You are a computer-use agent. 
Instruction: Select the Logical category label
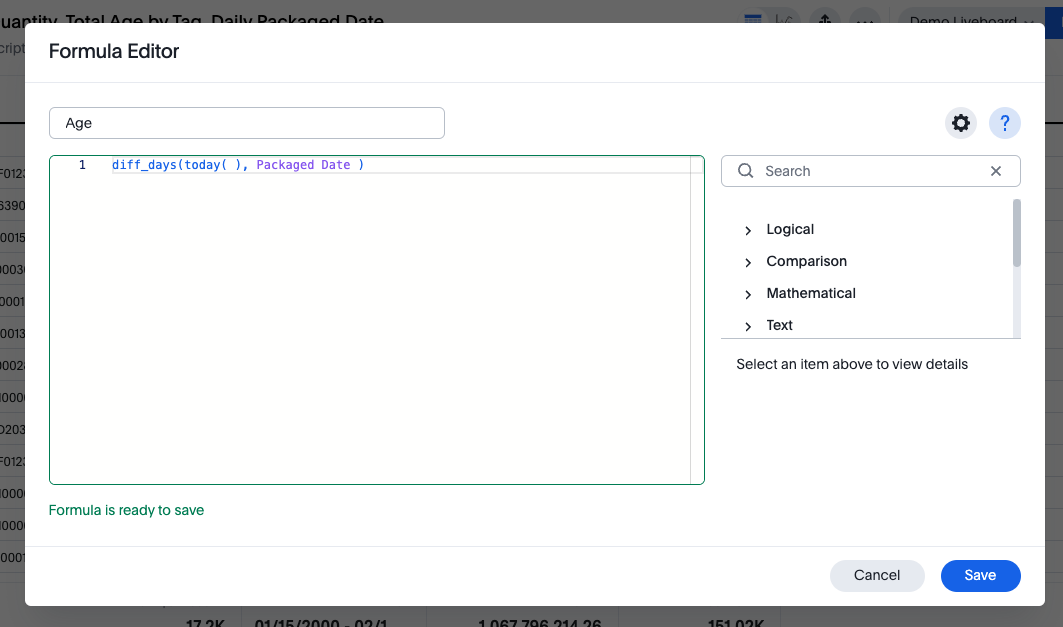click(x=790, y=229)
